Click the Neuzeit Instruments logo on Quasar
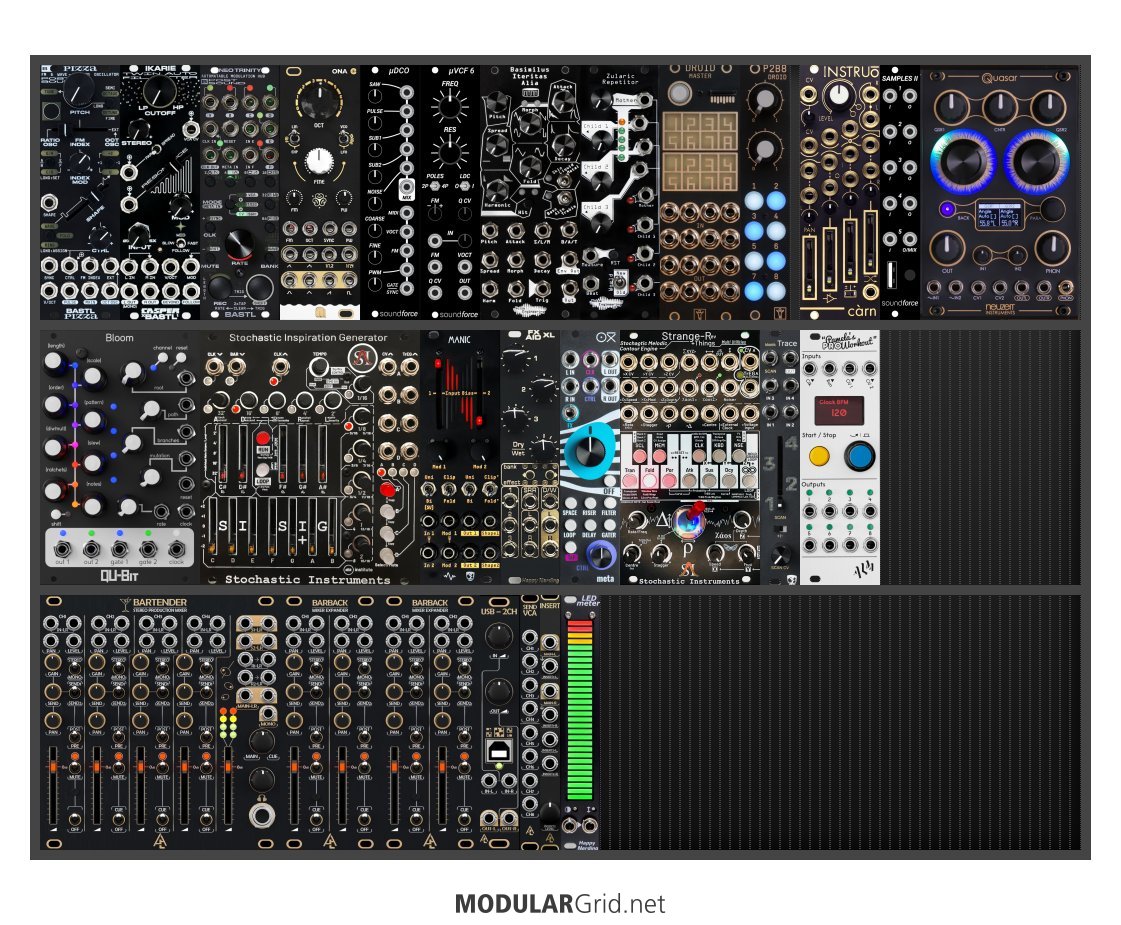1121x925 pixels. coord(1000,308)
